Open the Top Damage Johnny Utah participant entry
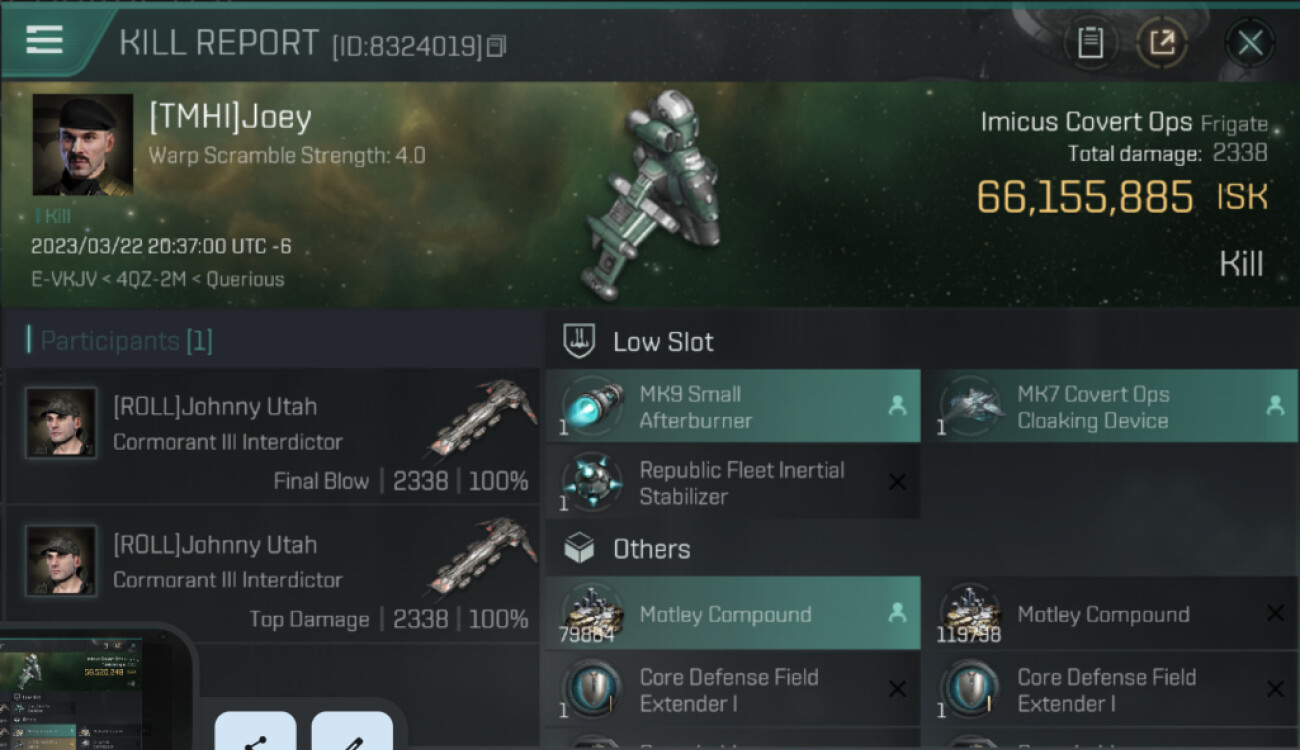The height and width of the screenshot is (750, 1300). coord(272,574)
